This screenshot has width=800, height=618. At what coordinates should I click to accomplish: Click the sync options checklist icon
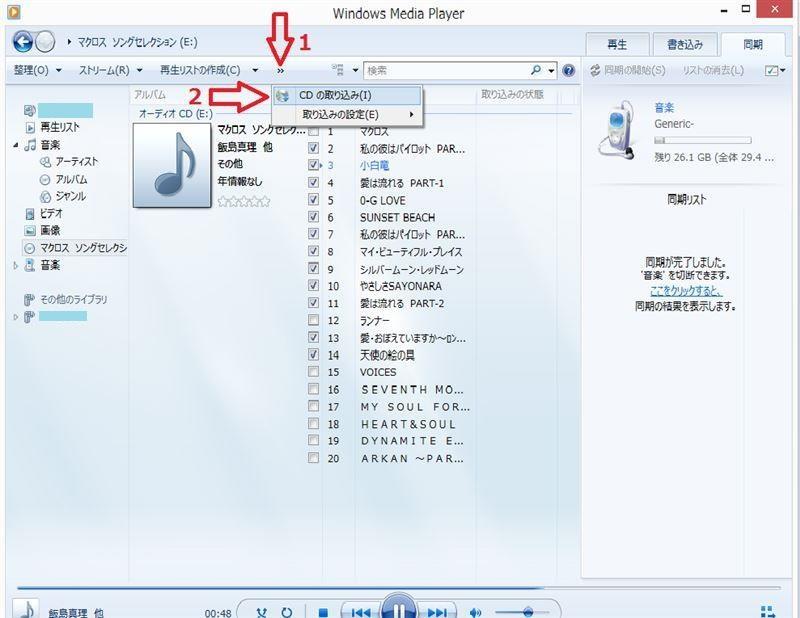click(771, 70)
